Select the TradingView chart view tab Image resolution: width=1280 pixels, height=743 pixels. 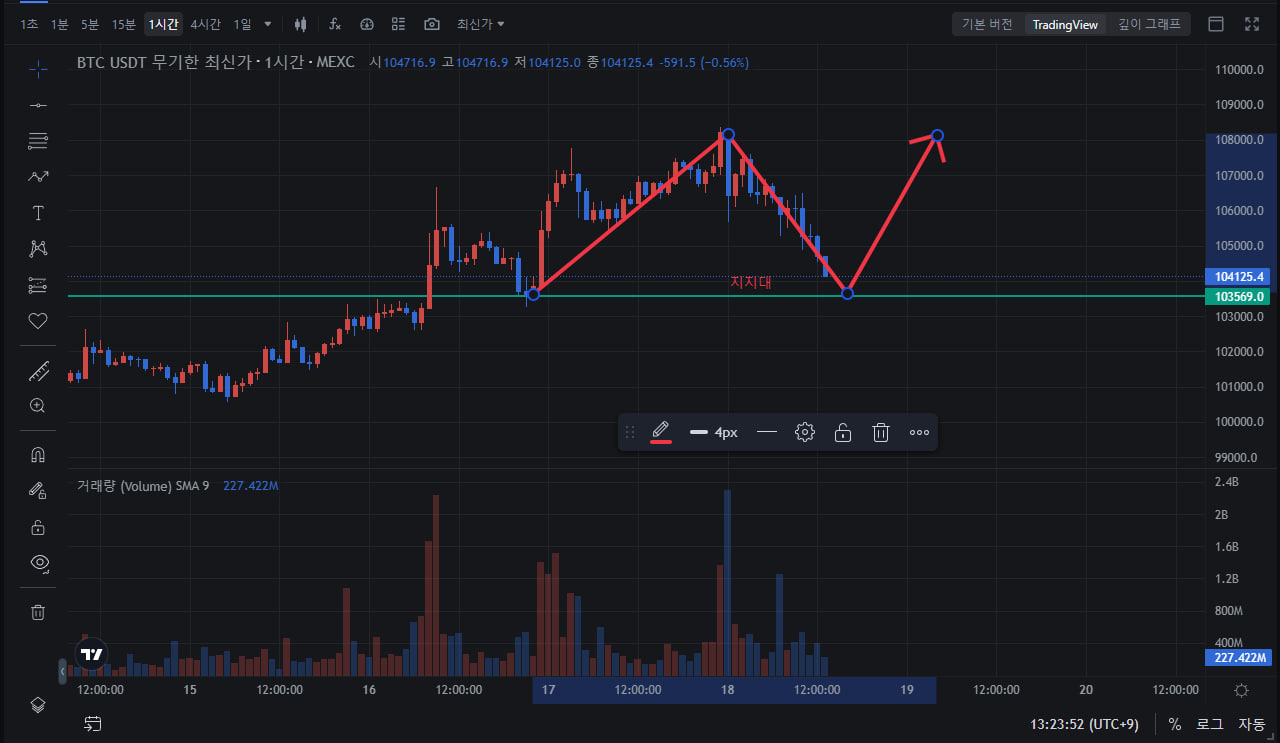[x=1065, y=24]
